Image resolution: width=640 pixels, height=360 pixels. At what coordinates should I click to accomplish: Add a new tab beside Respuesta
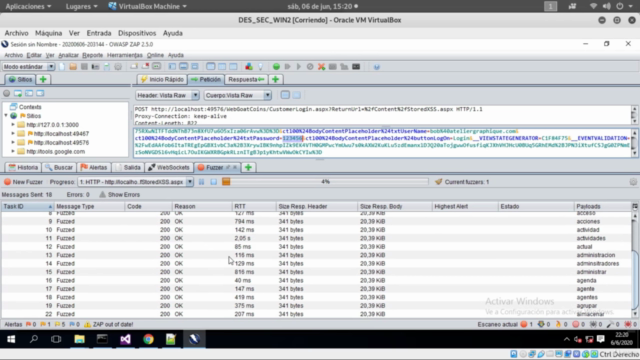pyautogui.click(x=276, y=79)
